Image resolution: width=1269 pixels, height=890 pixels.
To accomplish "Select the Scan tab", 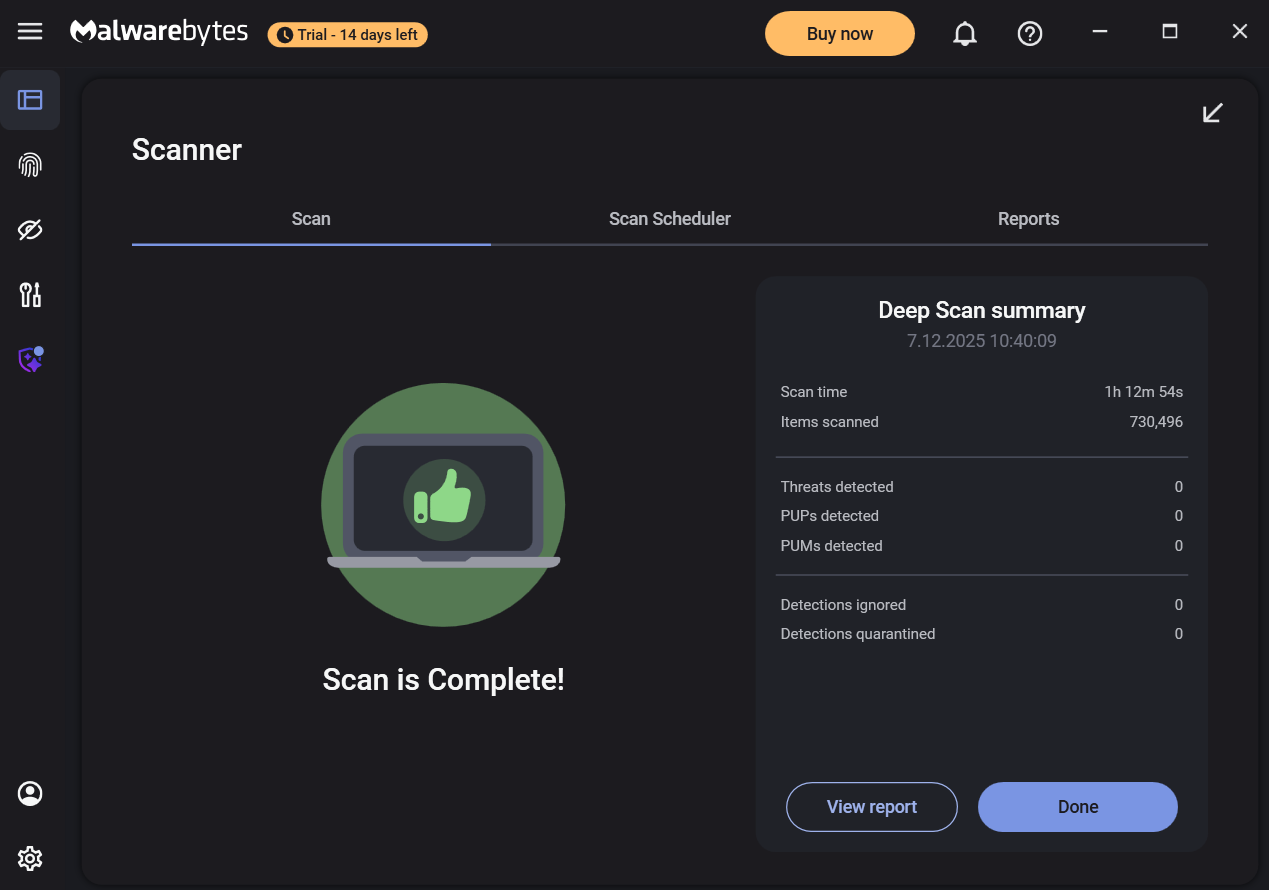I will click(x=311, y=219).
